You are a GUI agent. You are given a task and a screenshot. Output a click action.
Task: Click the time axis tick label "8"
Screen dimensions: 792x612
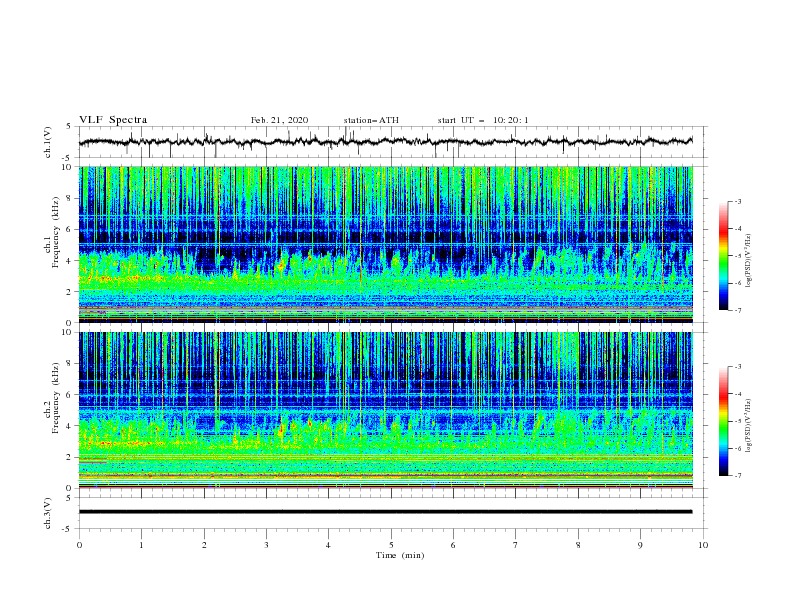(x=578, y=545)
